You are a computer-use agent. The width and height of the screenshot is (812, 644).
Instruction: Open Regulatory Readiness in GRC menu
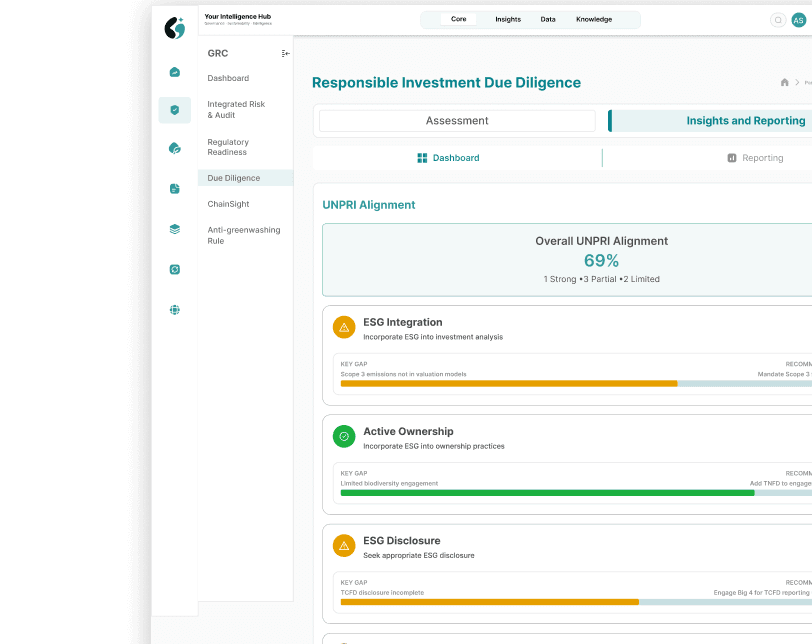(x=228, y=147)
